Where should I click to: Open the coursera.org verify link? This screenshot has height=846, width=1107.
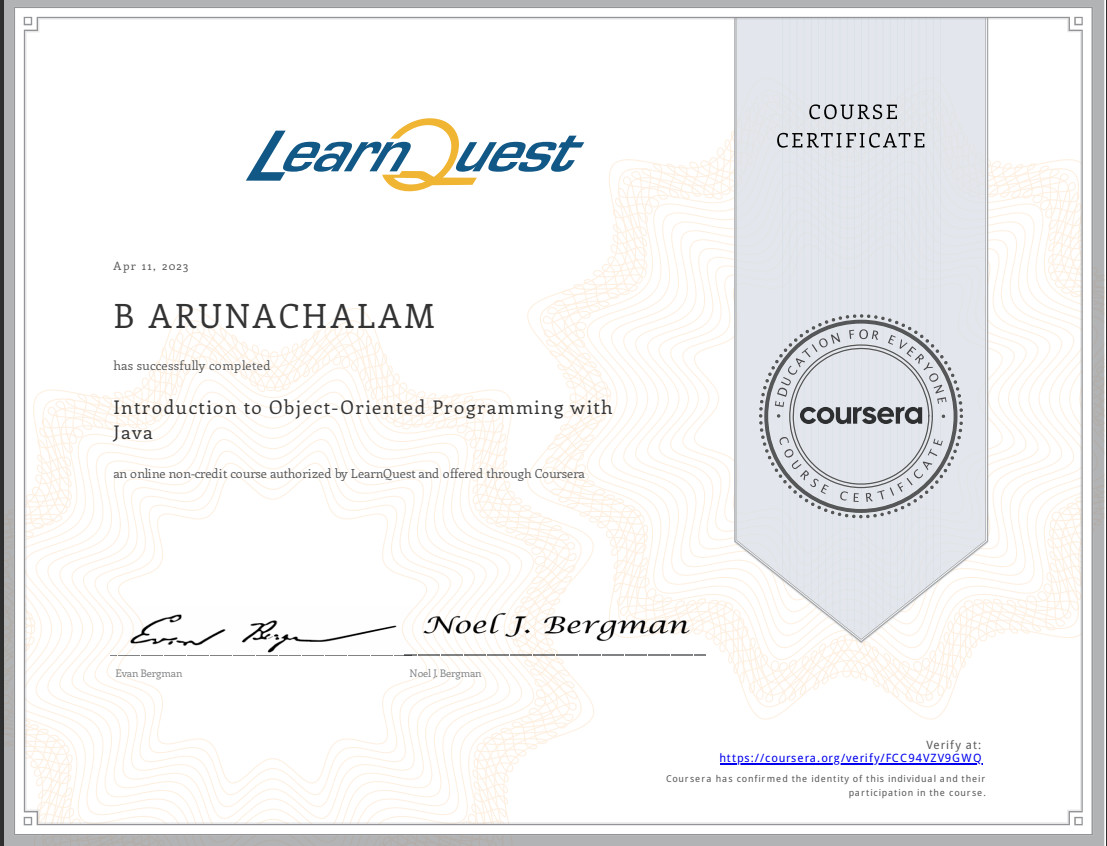tap(851, 758)
